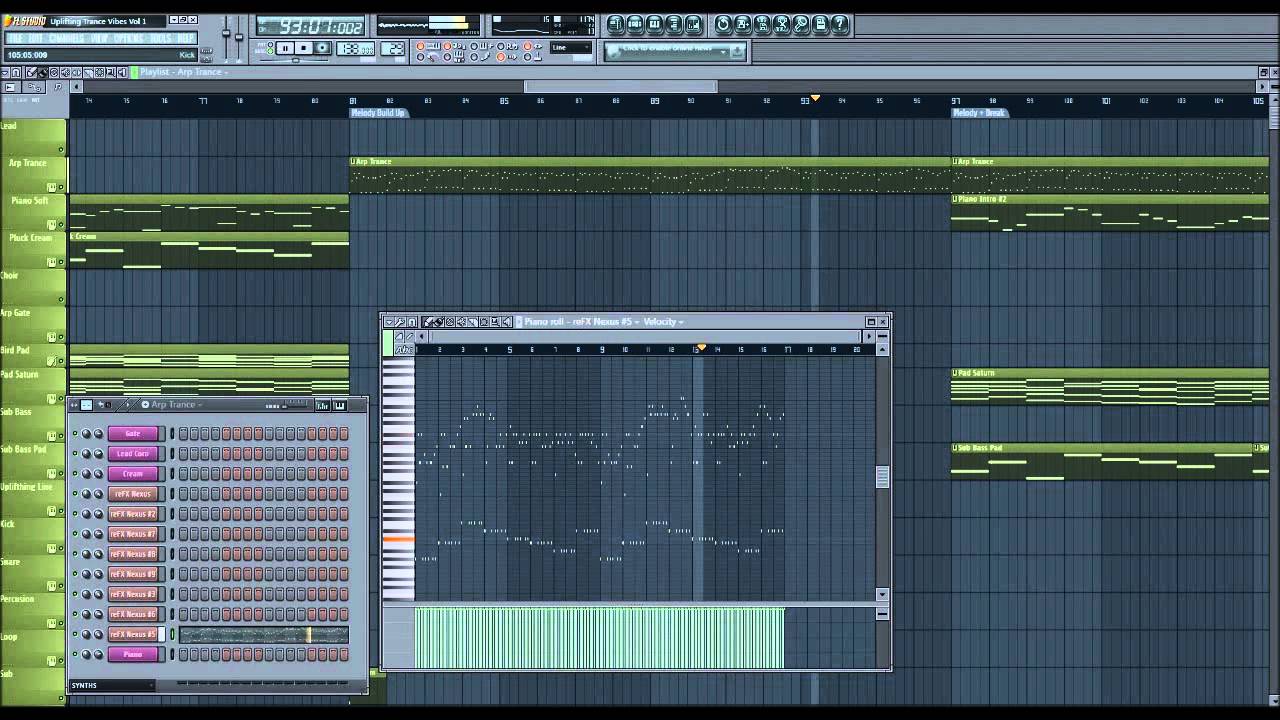
Task: Click the question mark help icon in the top toolbar
Action: click(x=840, y=24)
